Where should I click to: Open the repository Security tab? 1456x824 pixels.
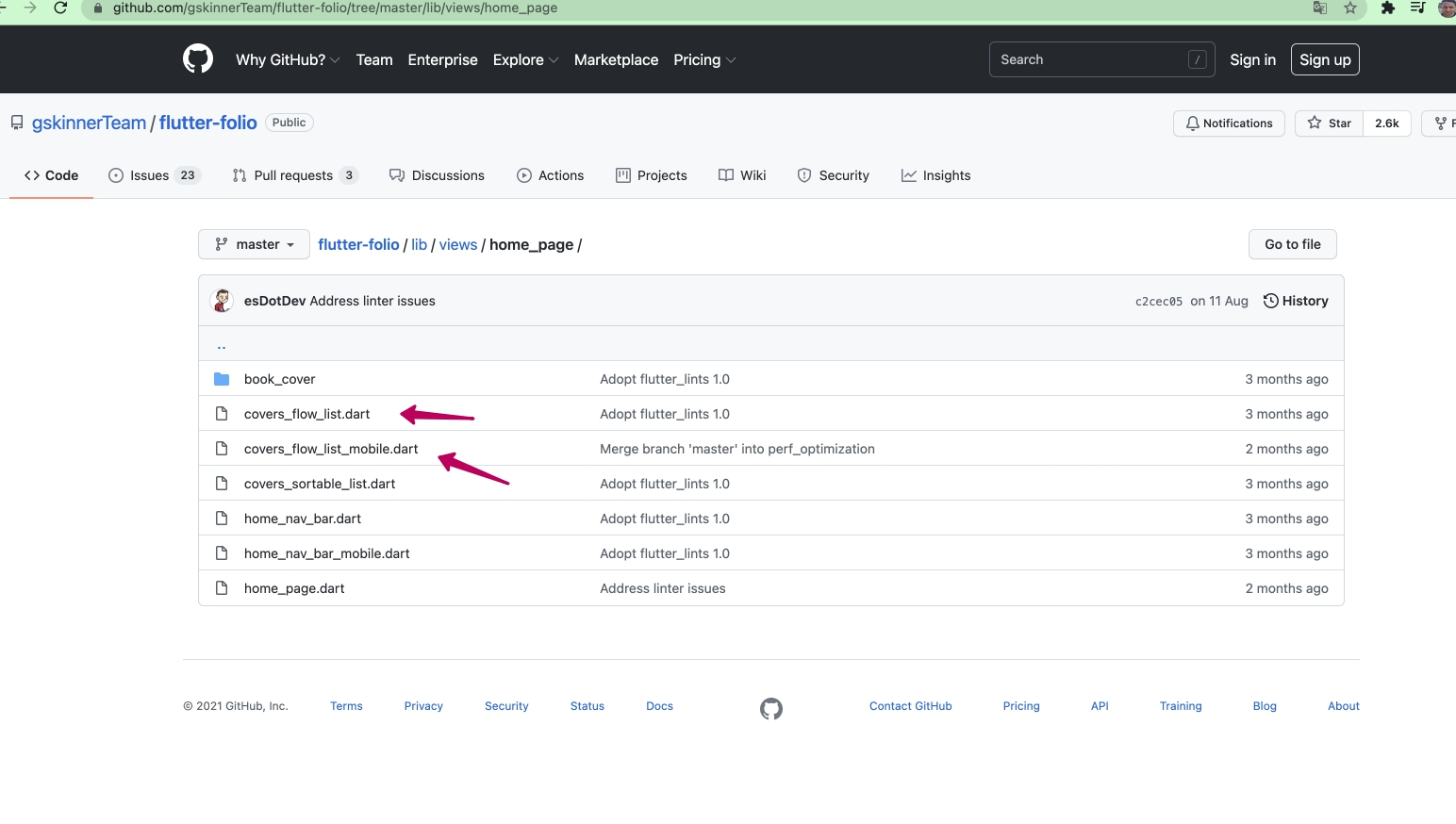click(x=834, y=175)
